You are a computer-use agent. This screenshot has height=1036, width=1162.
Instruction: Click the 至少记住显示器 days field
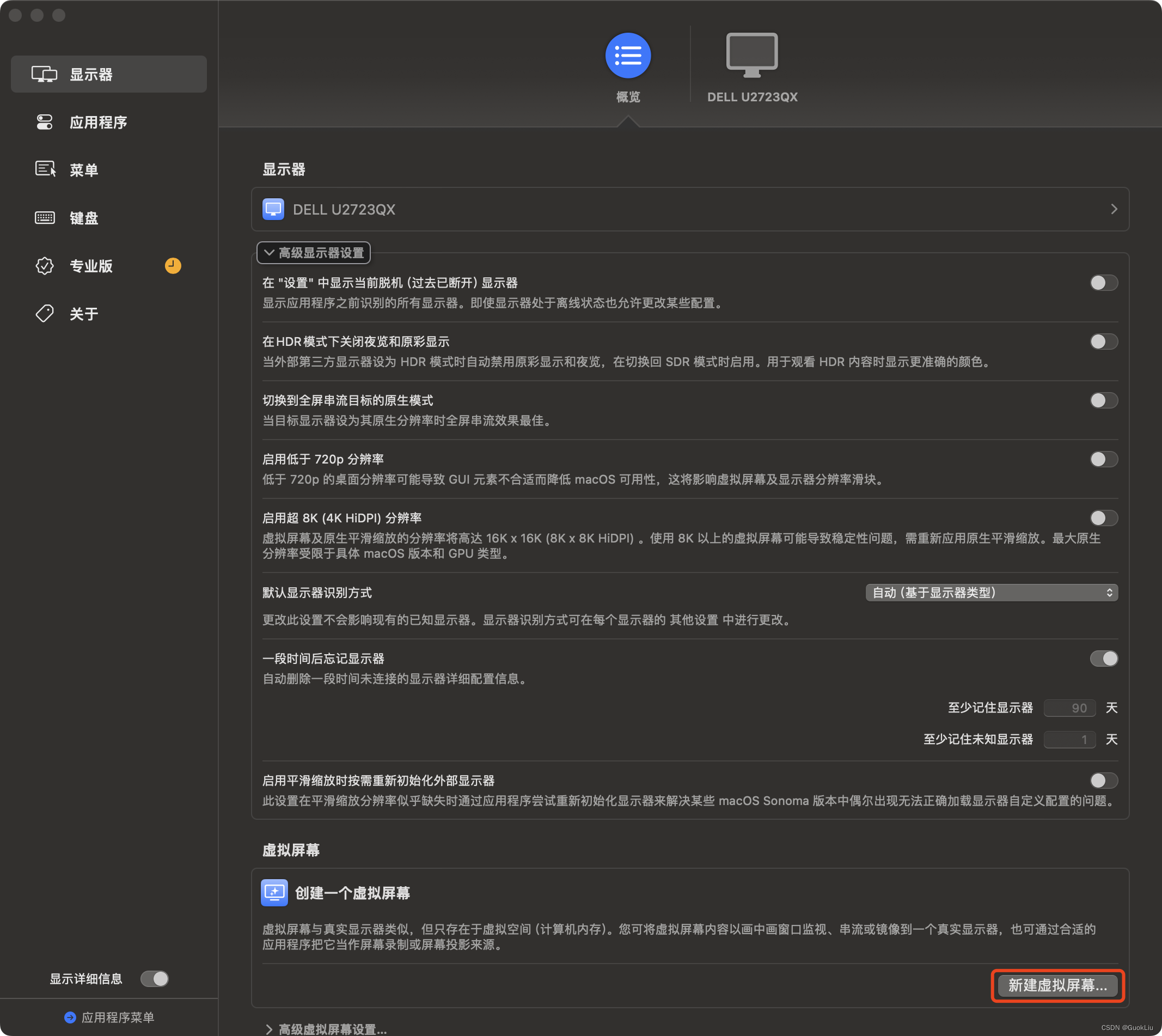(1069, 708)
